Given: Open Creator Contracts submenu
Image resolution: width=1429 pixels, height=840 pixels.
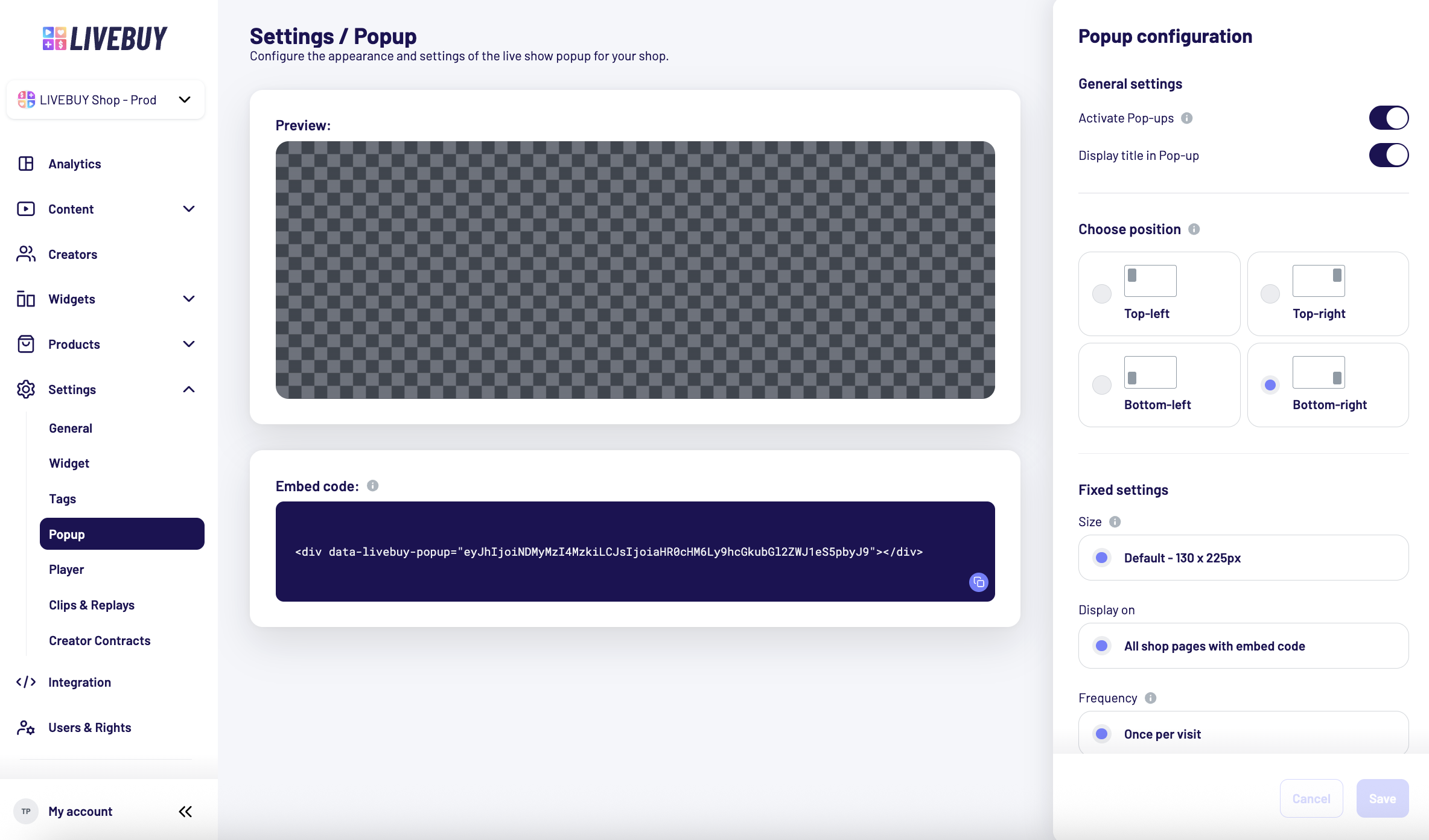Looking at the screenshot, I should (x=100, y=641).
